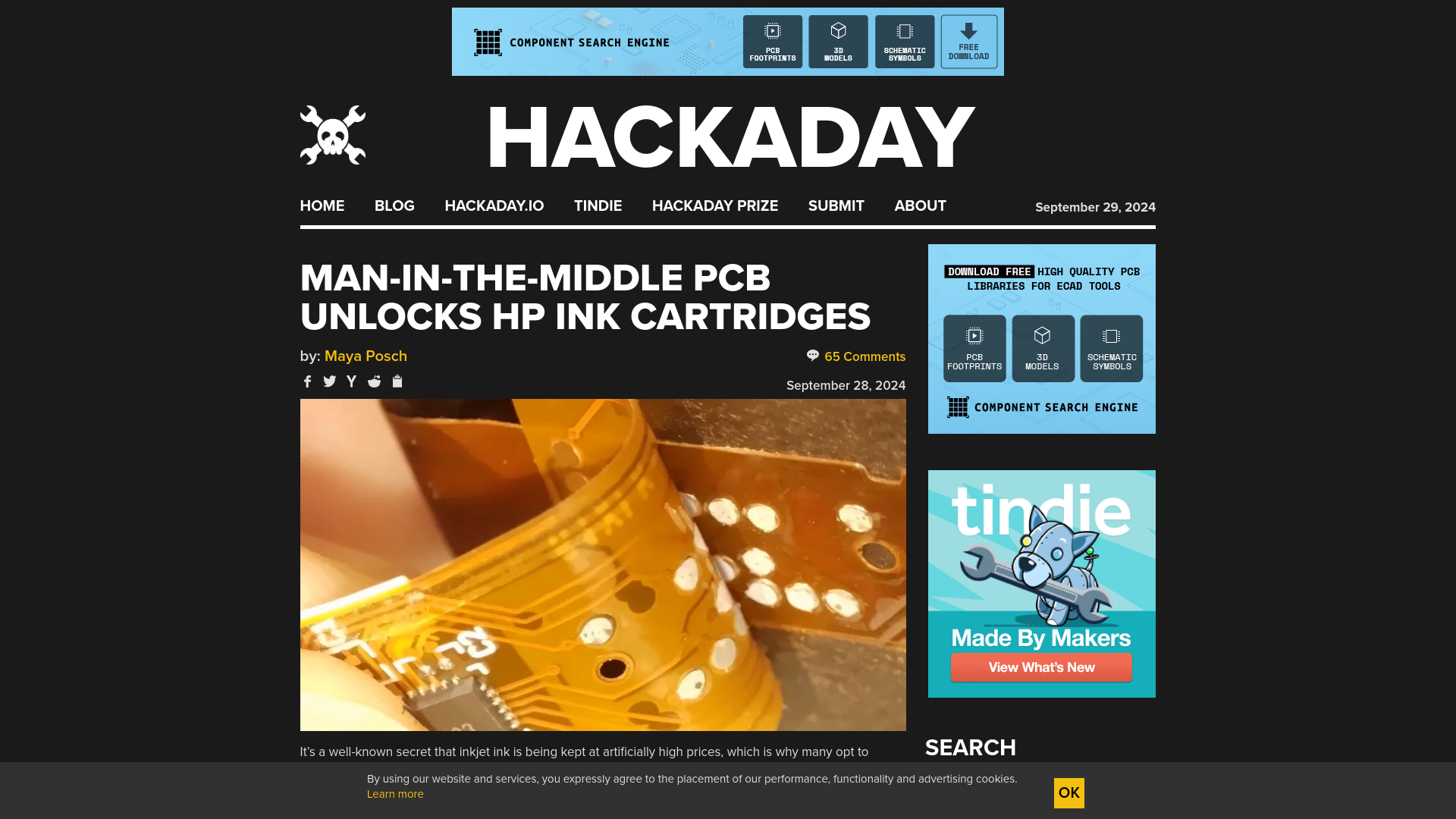The image size is (1456, 819).
Task: Click the TINDIE navigation tab
Action: 598,206
